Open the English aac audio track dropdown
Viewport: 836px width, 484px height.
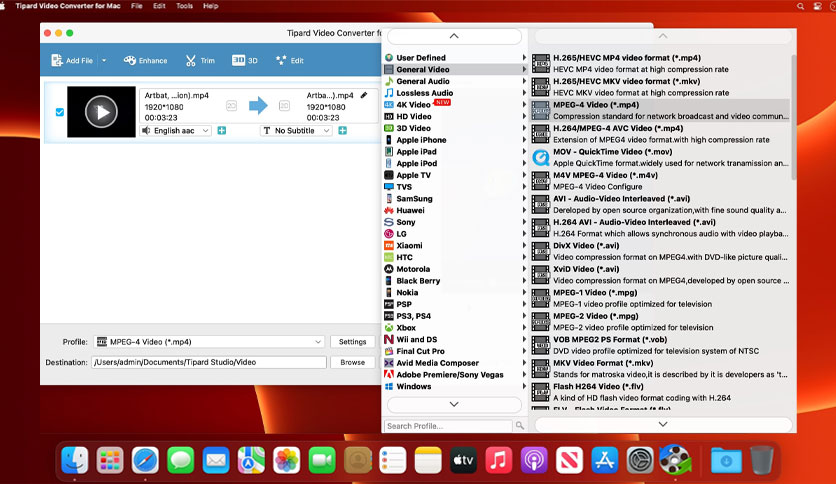176,131
